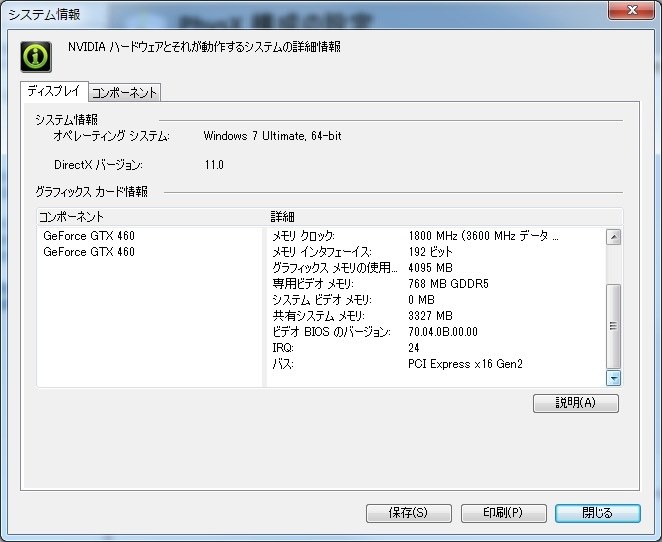Open the コンポーネント tab
662x542 pixels.
pos(125,92)
